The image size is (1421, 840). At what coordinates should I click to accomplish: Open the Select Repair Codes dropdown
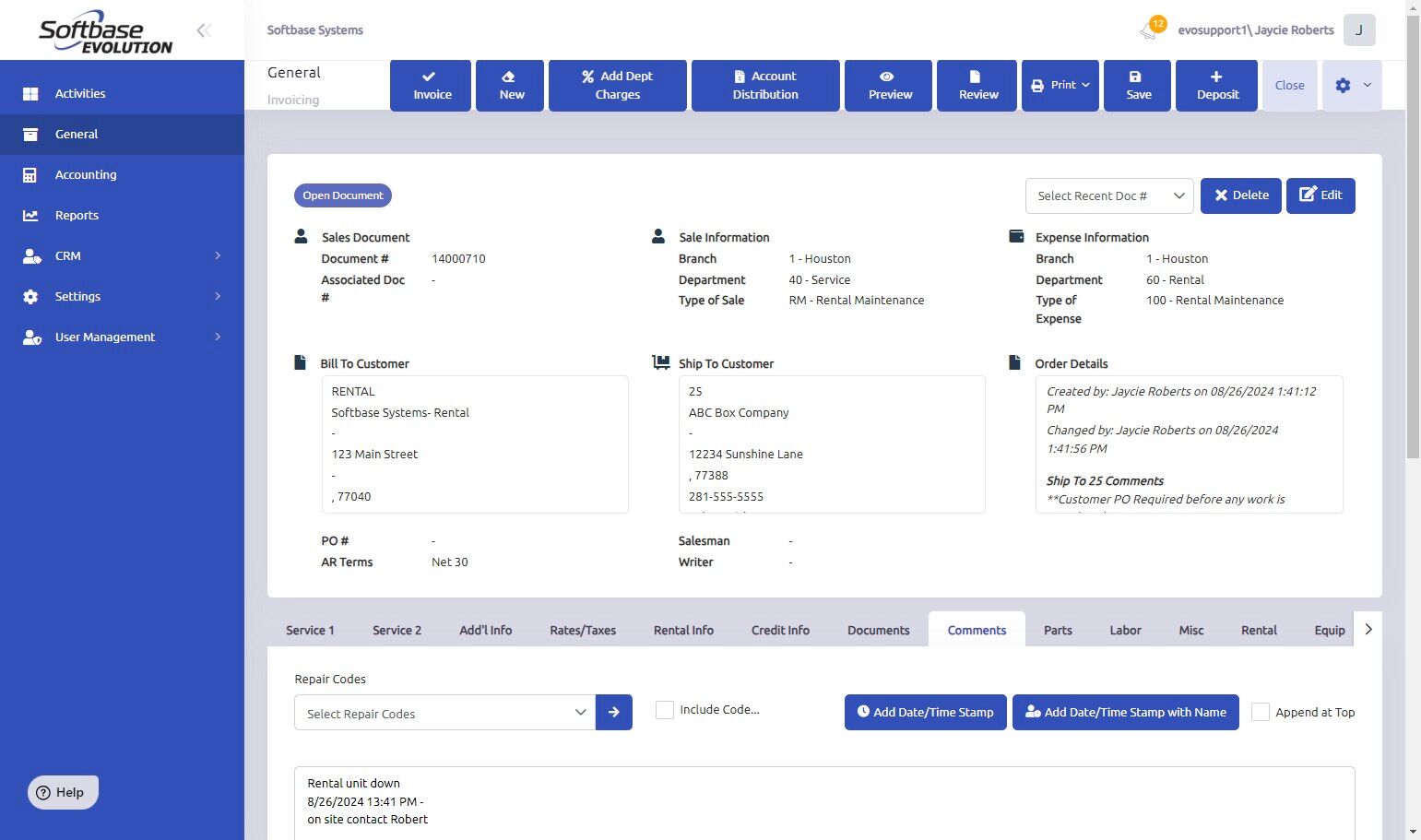pos(444,713)
